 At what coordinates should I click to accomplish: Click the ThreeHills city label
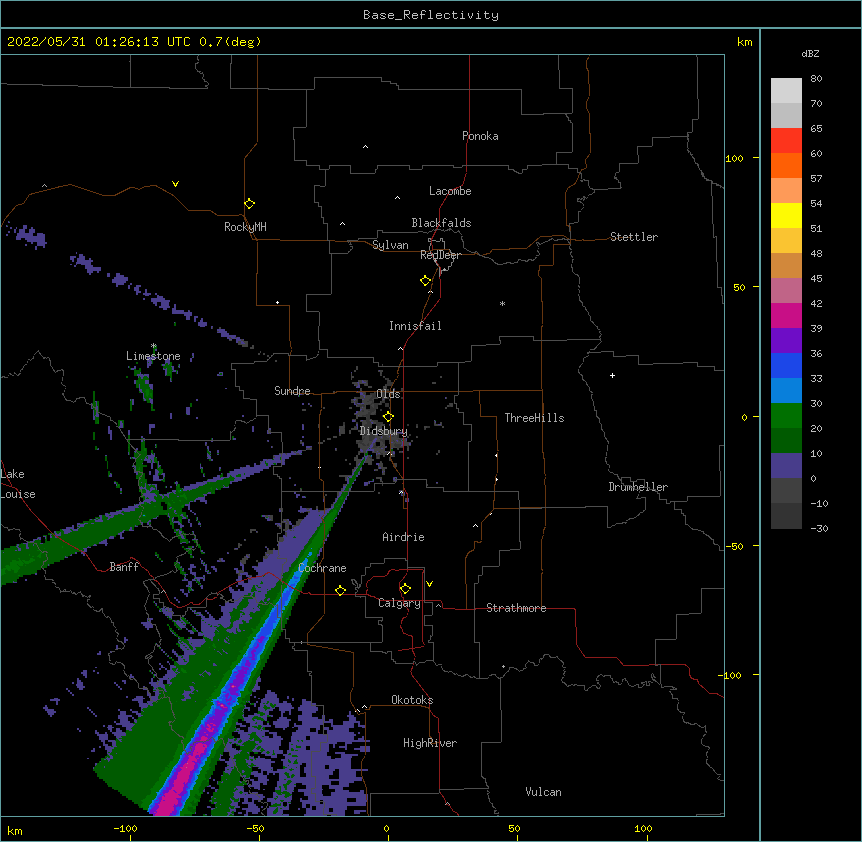tap(534, 418)
